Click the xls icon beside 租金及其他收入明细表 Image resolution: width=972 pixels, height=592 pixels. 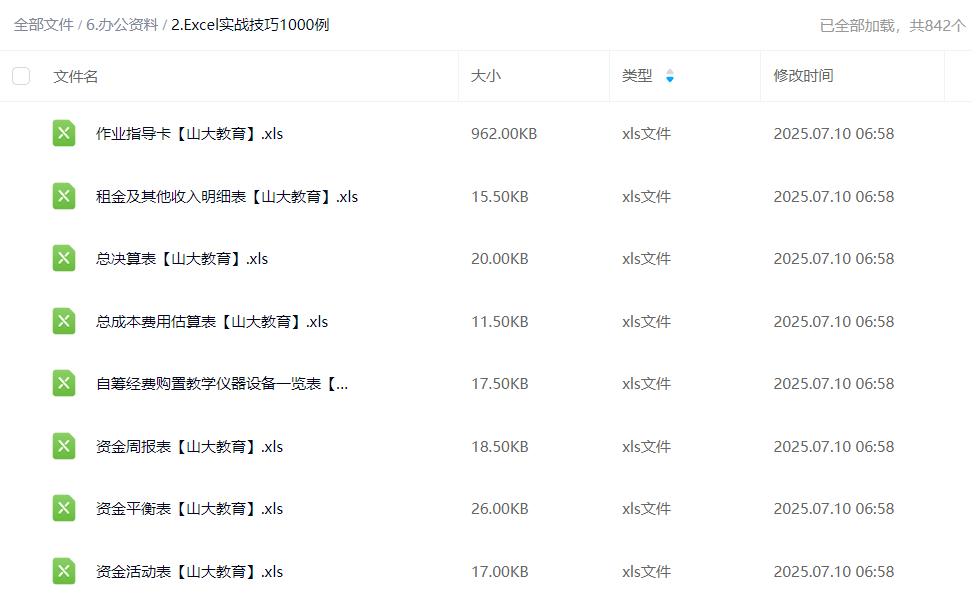pyautogui.click(x=64, y=196)
